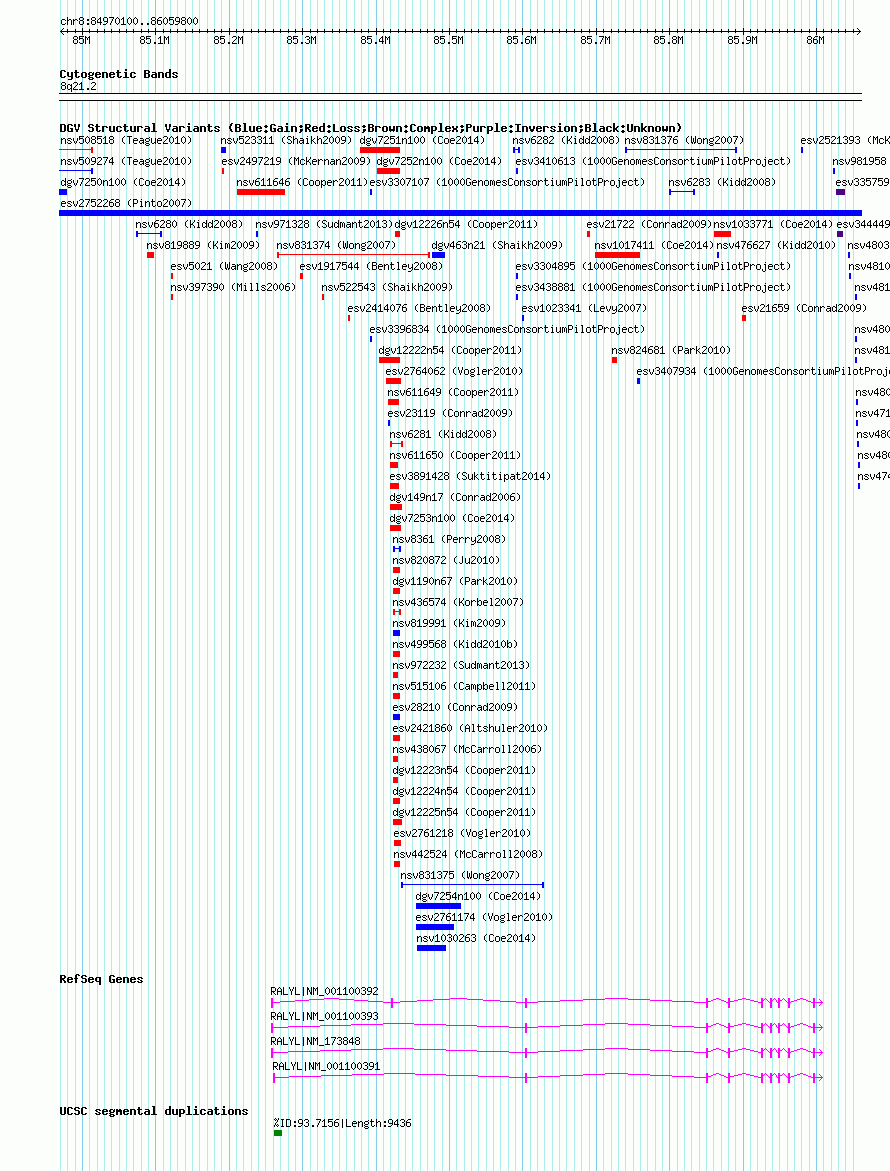890x1171 pixels.
Task: Click the blue dgv7254n100 gain bar
Action: point(438,906)
